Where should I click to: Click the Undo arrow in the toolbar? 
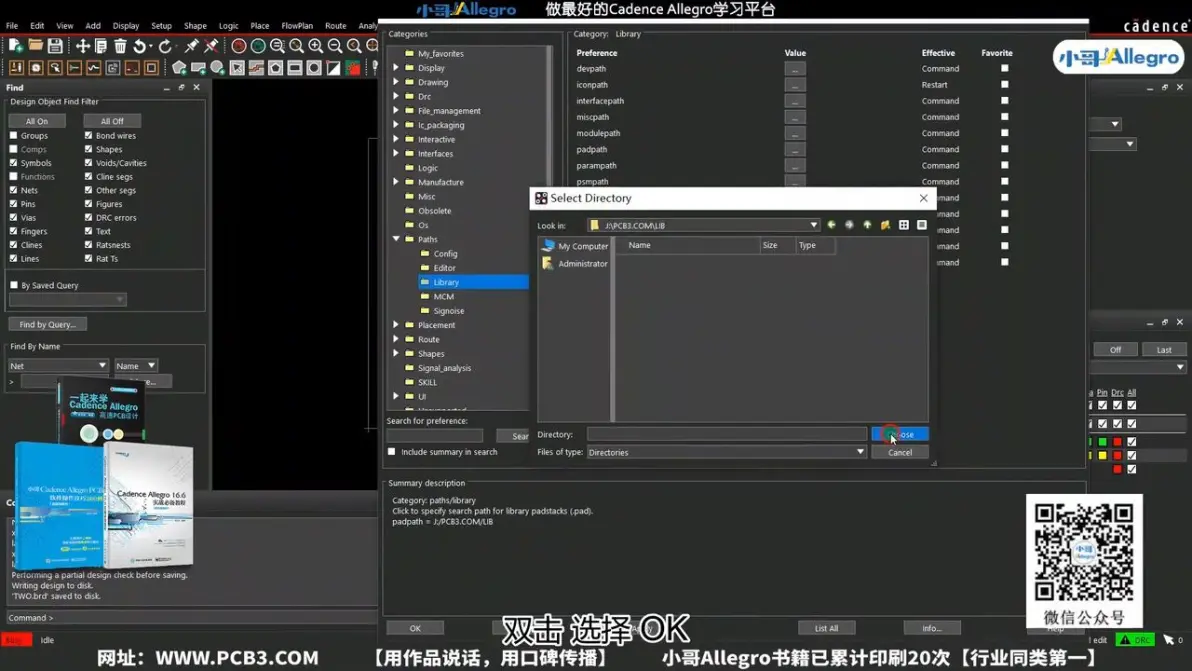click(x=140, y=46)
